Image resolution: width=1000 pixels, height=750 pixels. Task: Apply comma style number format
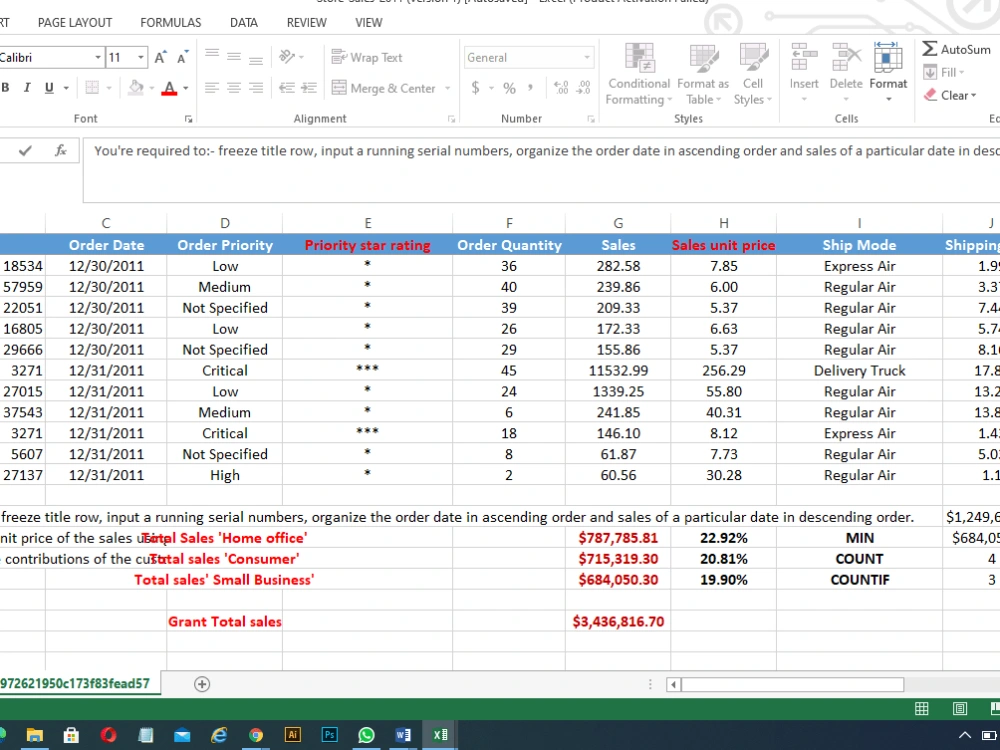530,88
